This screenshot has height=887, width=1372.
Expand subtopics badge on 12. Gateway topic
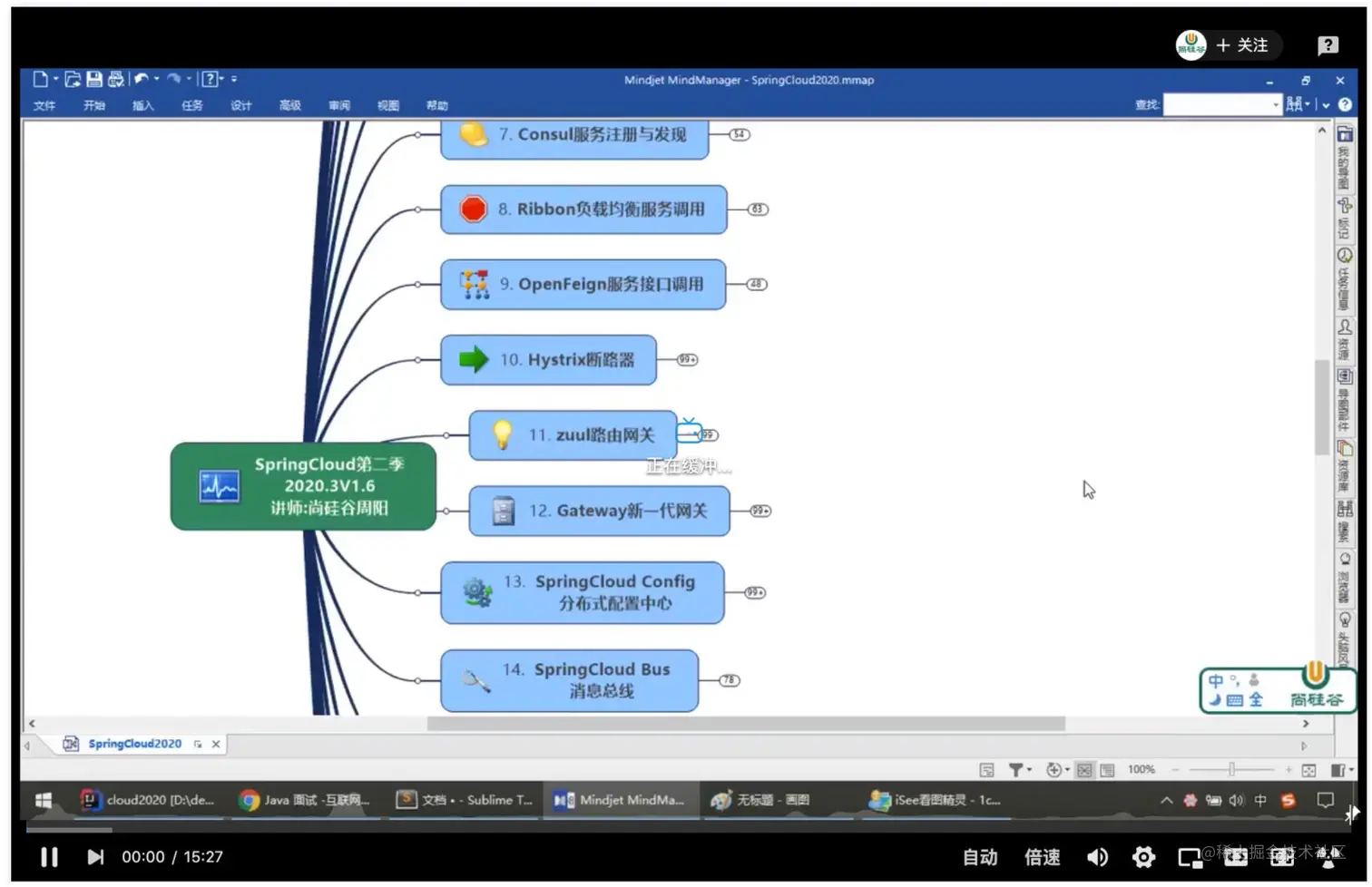coord(760,511)
